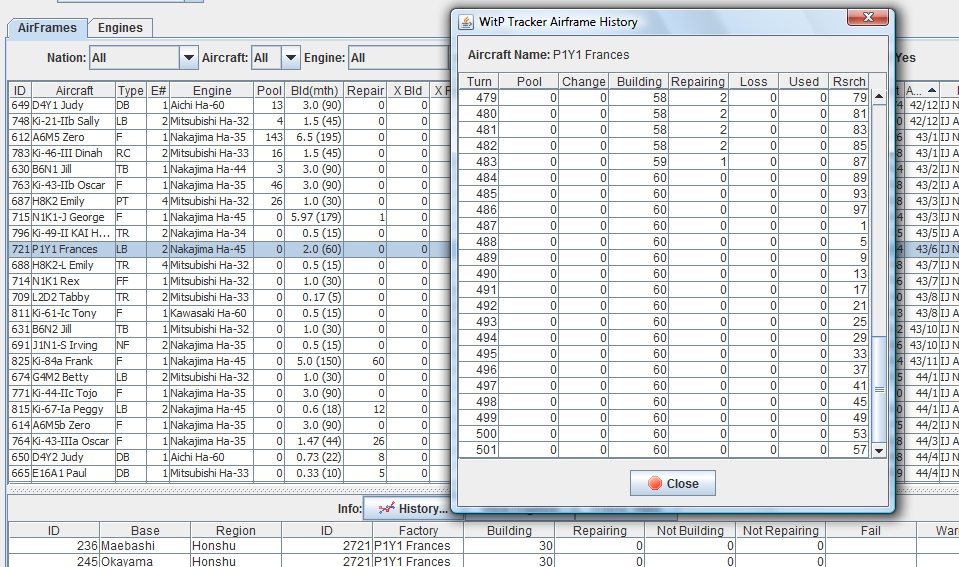This screenshot has width=959, height=567.
Task: Select the H8K2 Emily row
Action: (x=229, y=201)
